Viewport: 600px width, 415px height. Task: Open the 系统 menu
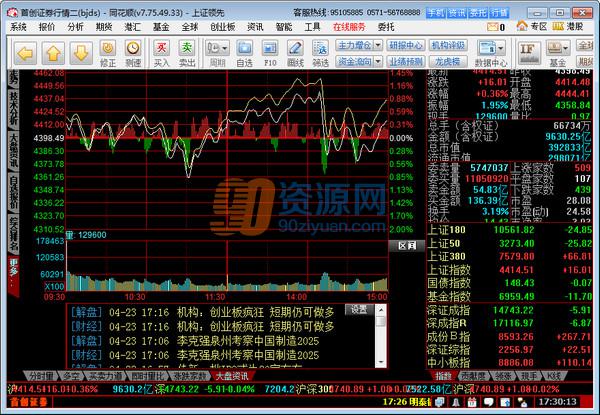[x=18, y=27]
